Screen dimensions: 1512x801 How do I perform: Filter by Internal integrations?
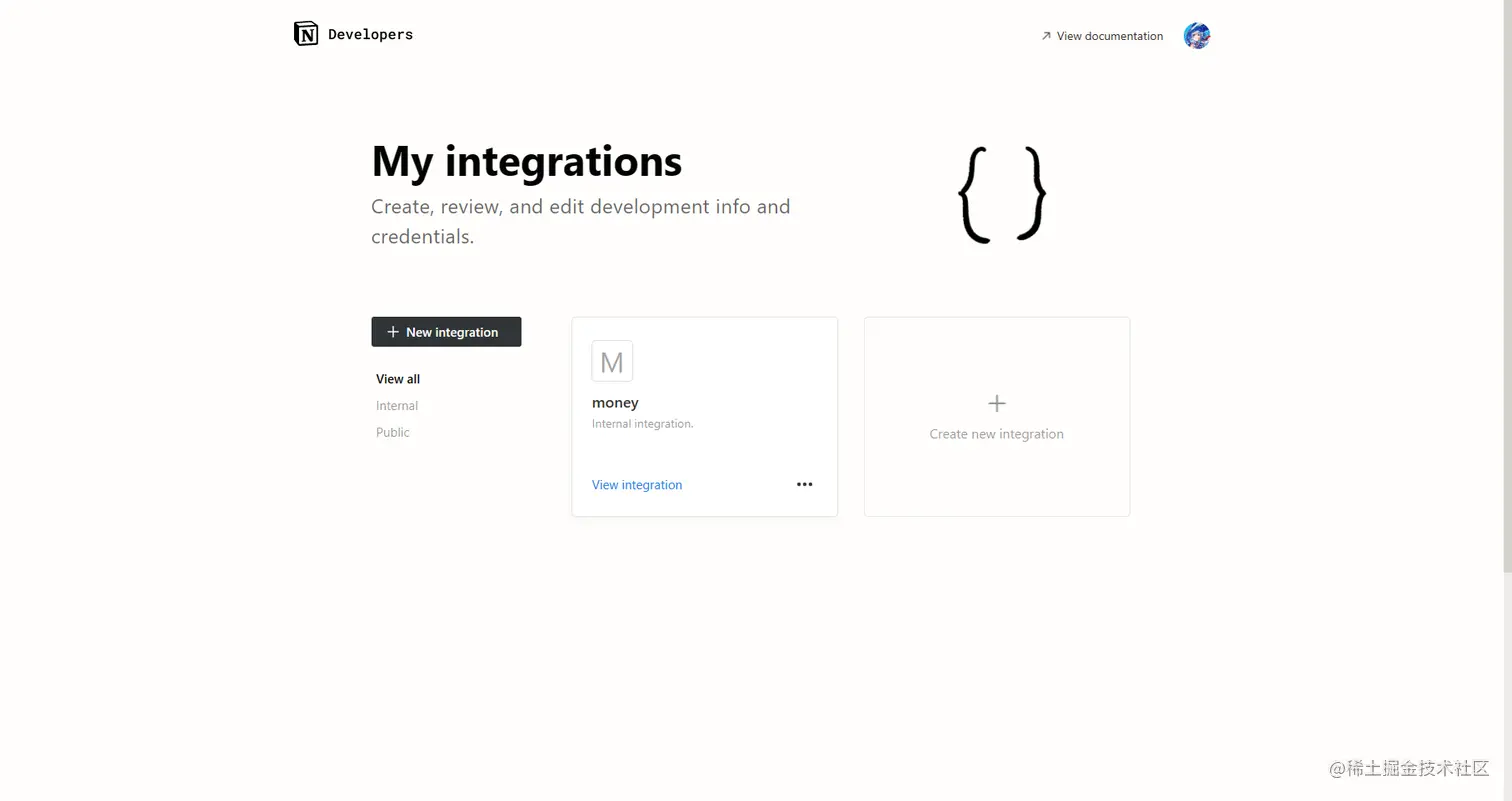click(x=397, y=406)
